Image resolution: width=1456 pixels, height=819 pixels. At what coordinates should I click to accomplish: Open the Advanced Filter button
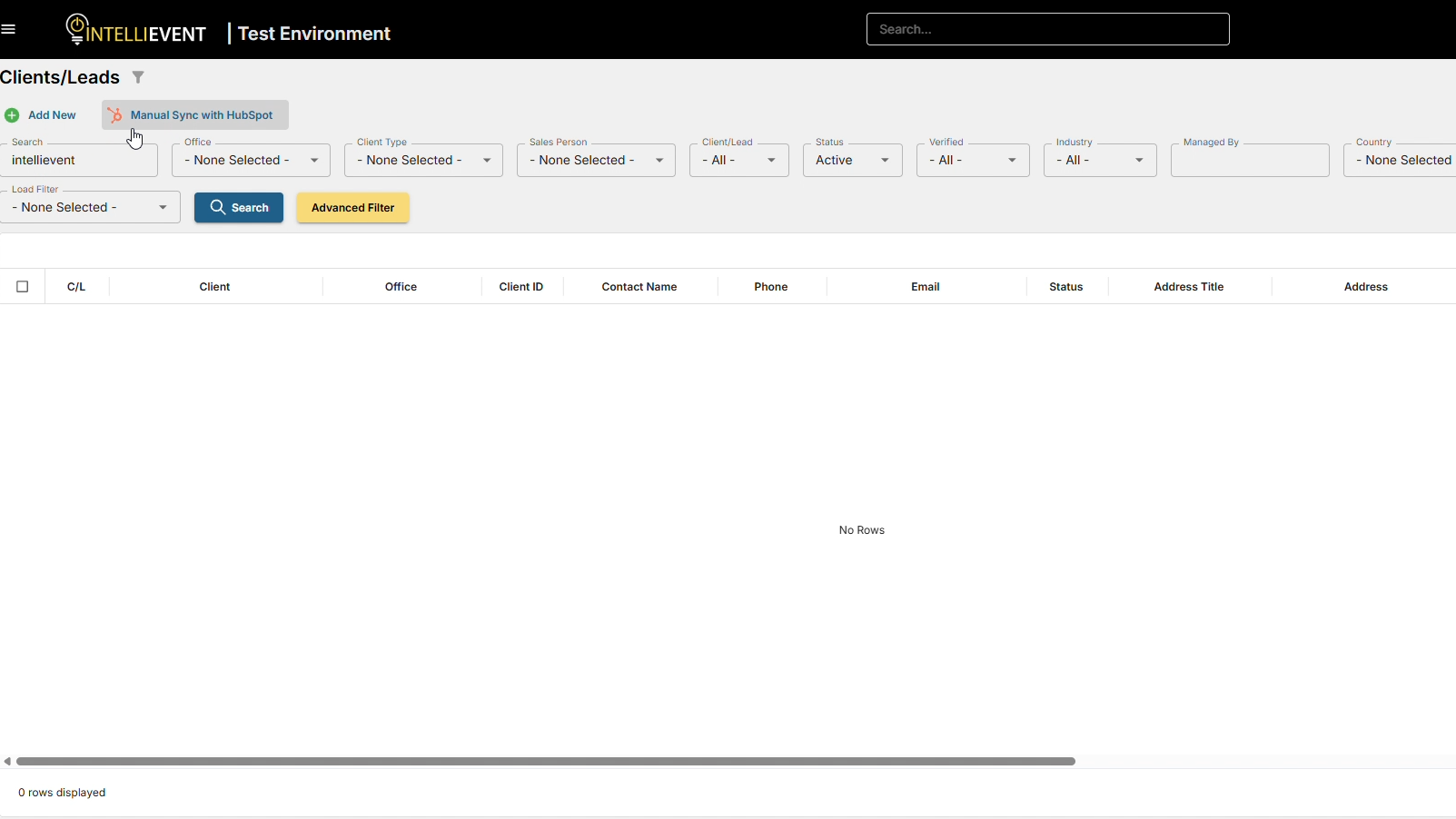tap(352, 208)
